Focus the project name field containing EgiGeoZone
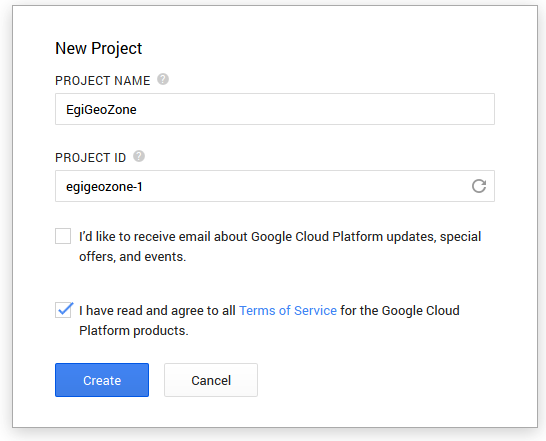Viewport: 546px width, 441px height. click(x=275, y=109)
